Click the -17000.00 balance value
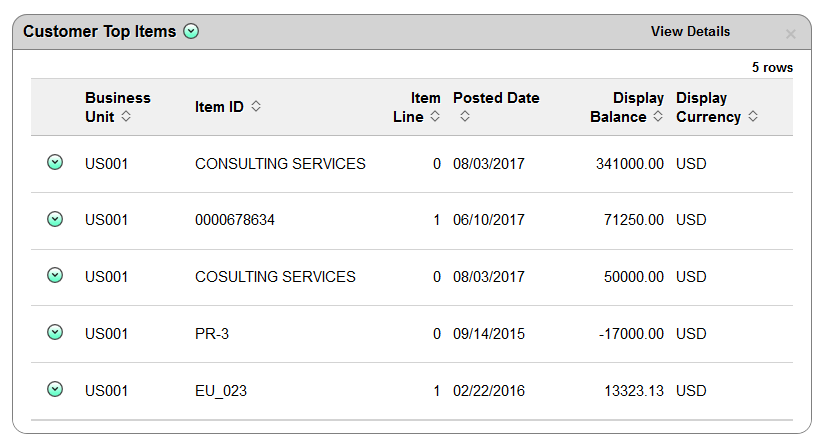 pyautogui.click(x=631, y=334)
